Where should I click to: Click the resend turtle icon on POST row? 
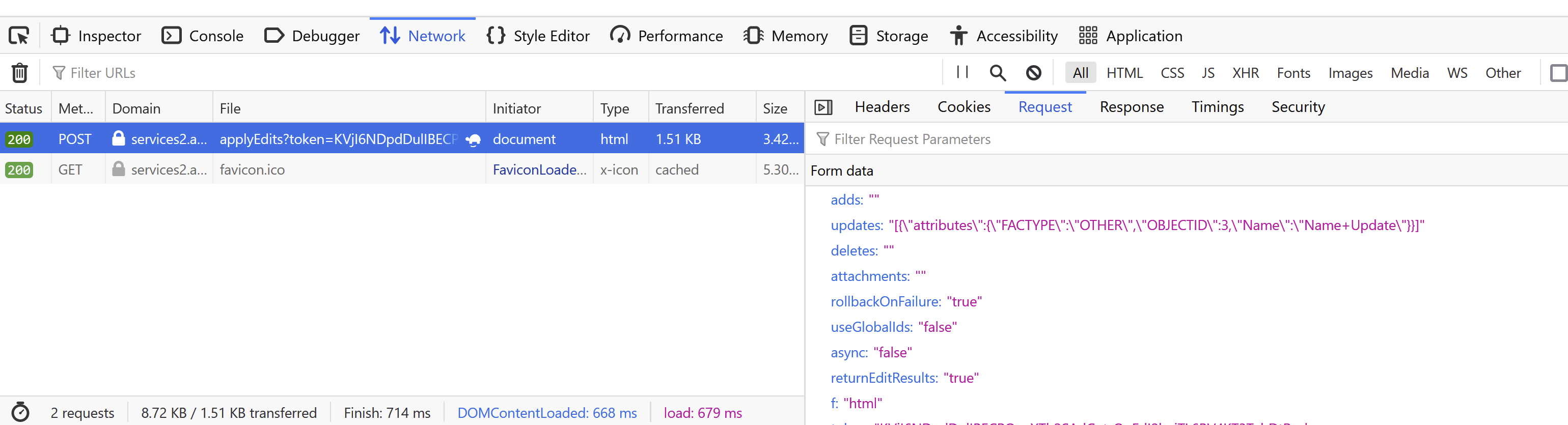(x=473, y=140)
